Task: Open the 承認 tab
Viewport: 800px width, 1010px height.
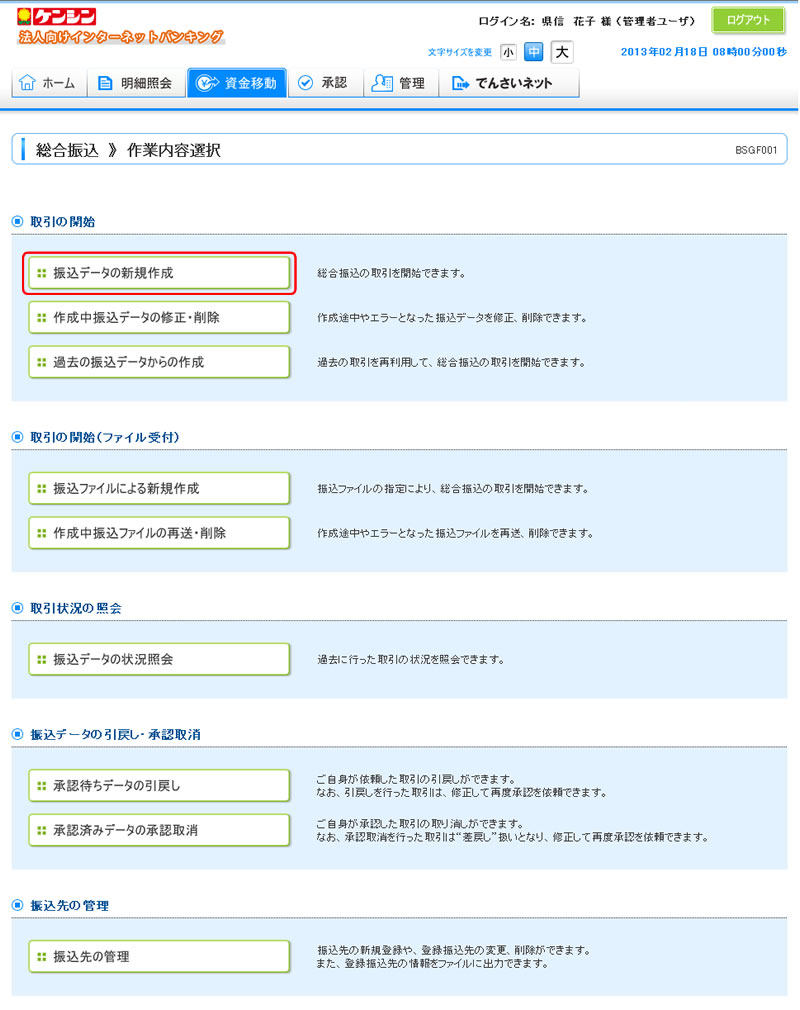Action: tap(323, 83)
